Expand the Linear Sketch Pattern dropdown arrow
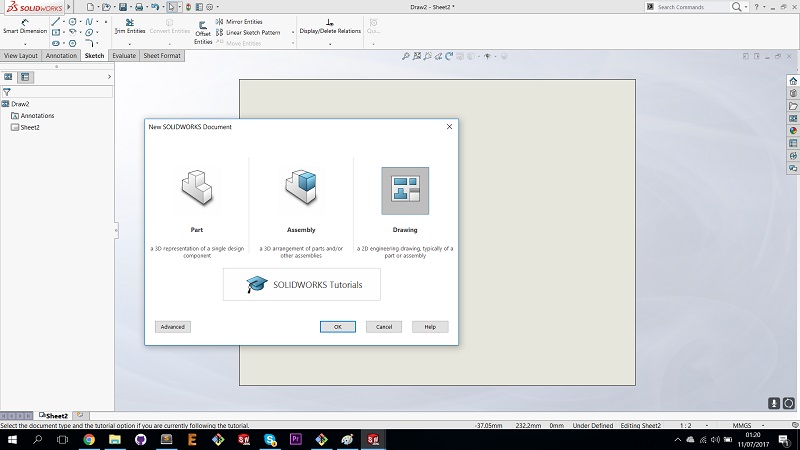 pos(293,32)
